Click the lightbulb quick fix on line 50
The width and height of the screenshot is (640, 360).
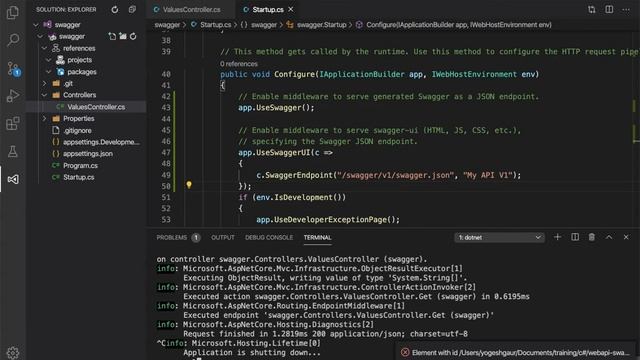189,185
